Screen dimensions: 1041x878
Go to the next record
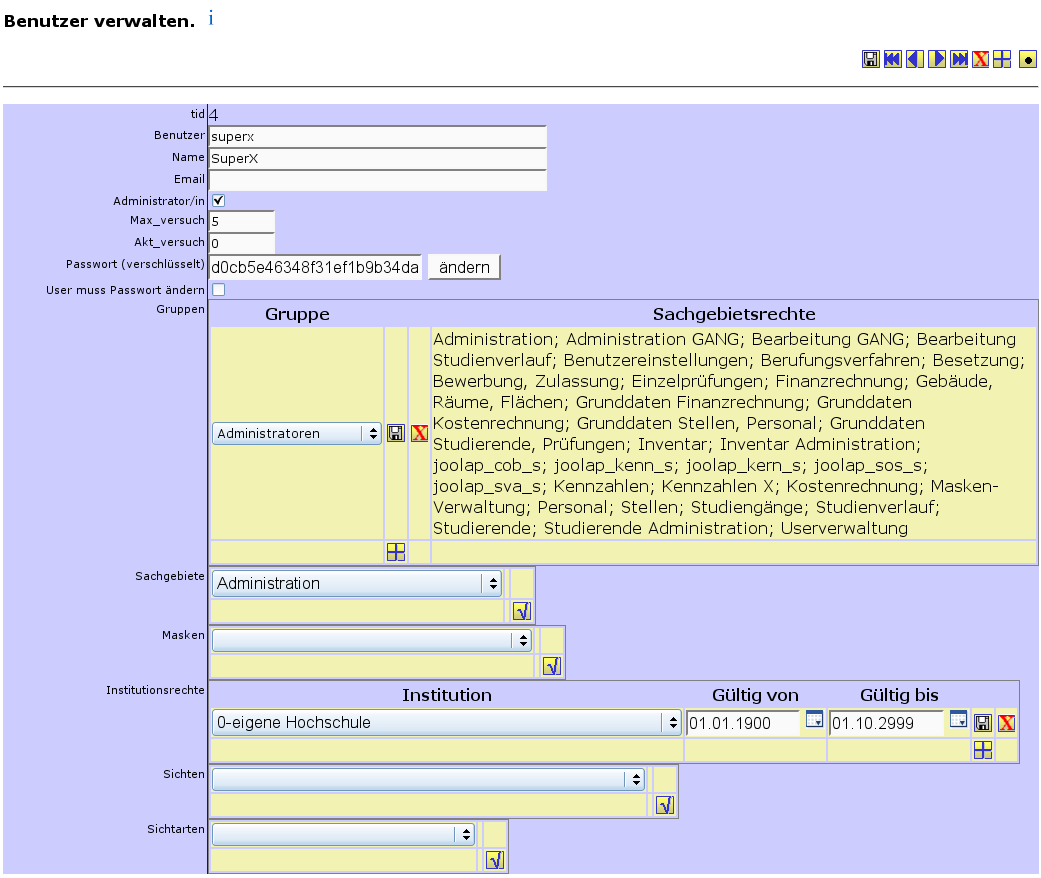937,60
